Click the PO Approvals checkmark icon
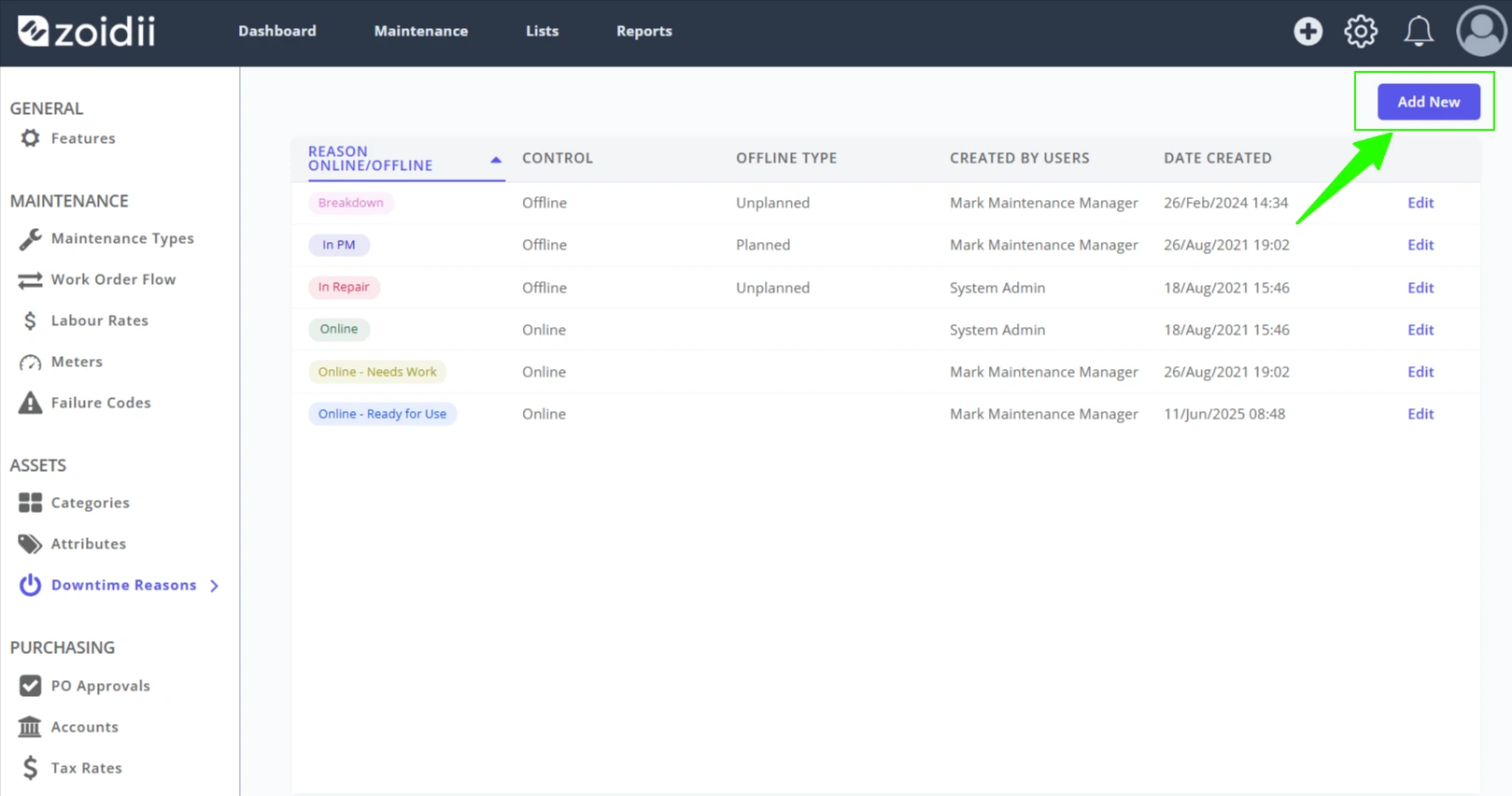The width and height of the screenshot is (1512, 796). click(x=30, y=686)
